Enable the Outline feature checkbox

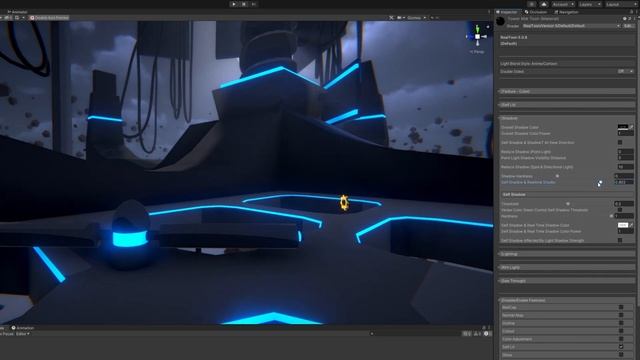(621, 323)
